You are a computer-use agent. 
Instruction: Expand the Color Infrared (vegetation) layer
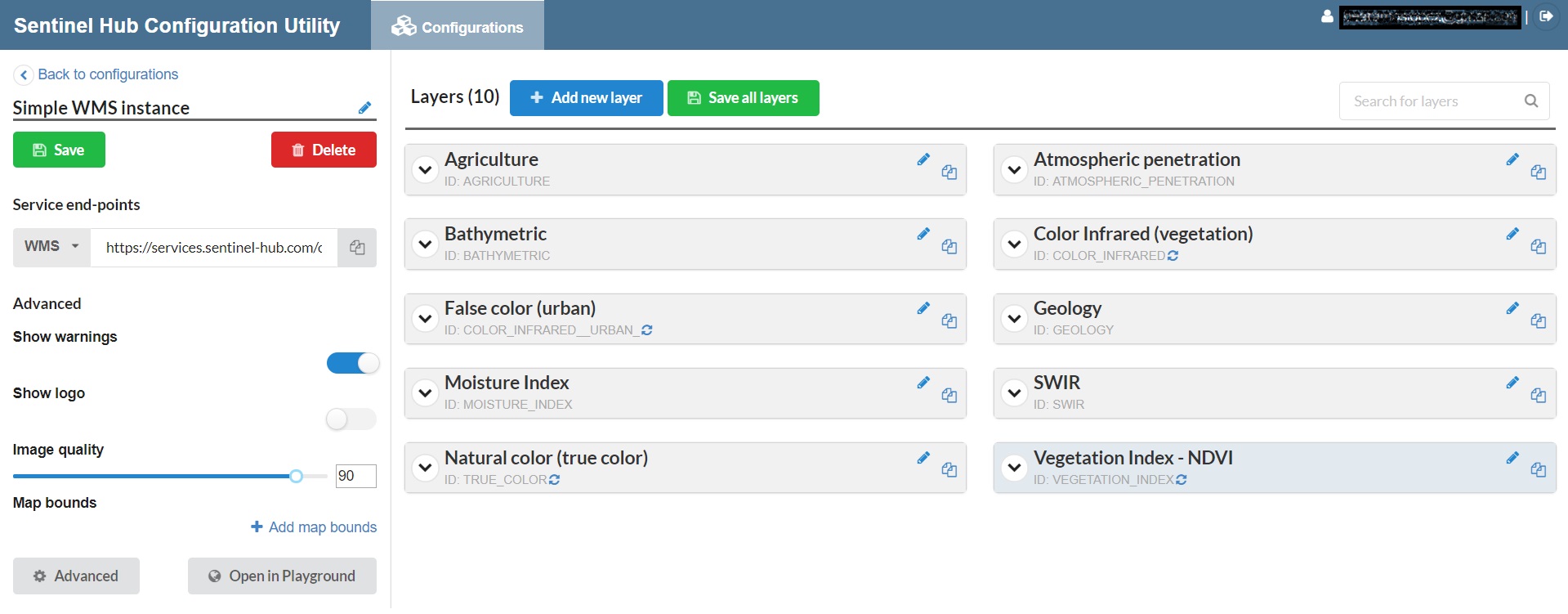click(1014, 244)
